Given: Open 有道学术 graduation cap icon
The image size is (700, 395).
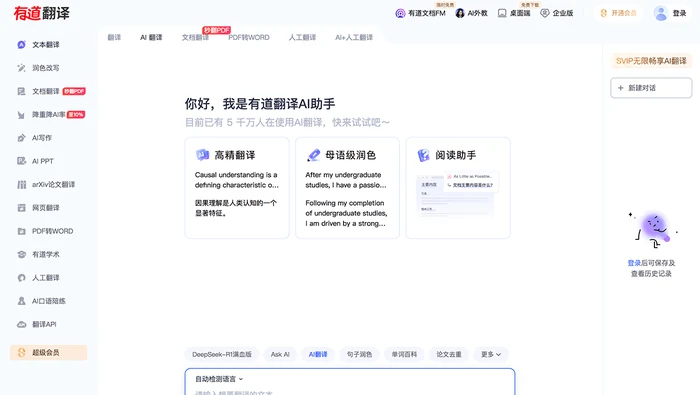Looking at the screenshot, I should pos(21,254).
